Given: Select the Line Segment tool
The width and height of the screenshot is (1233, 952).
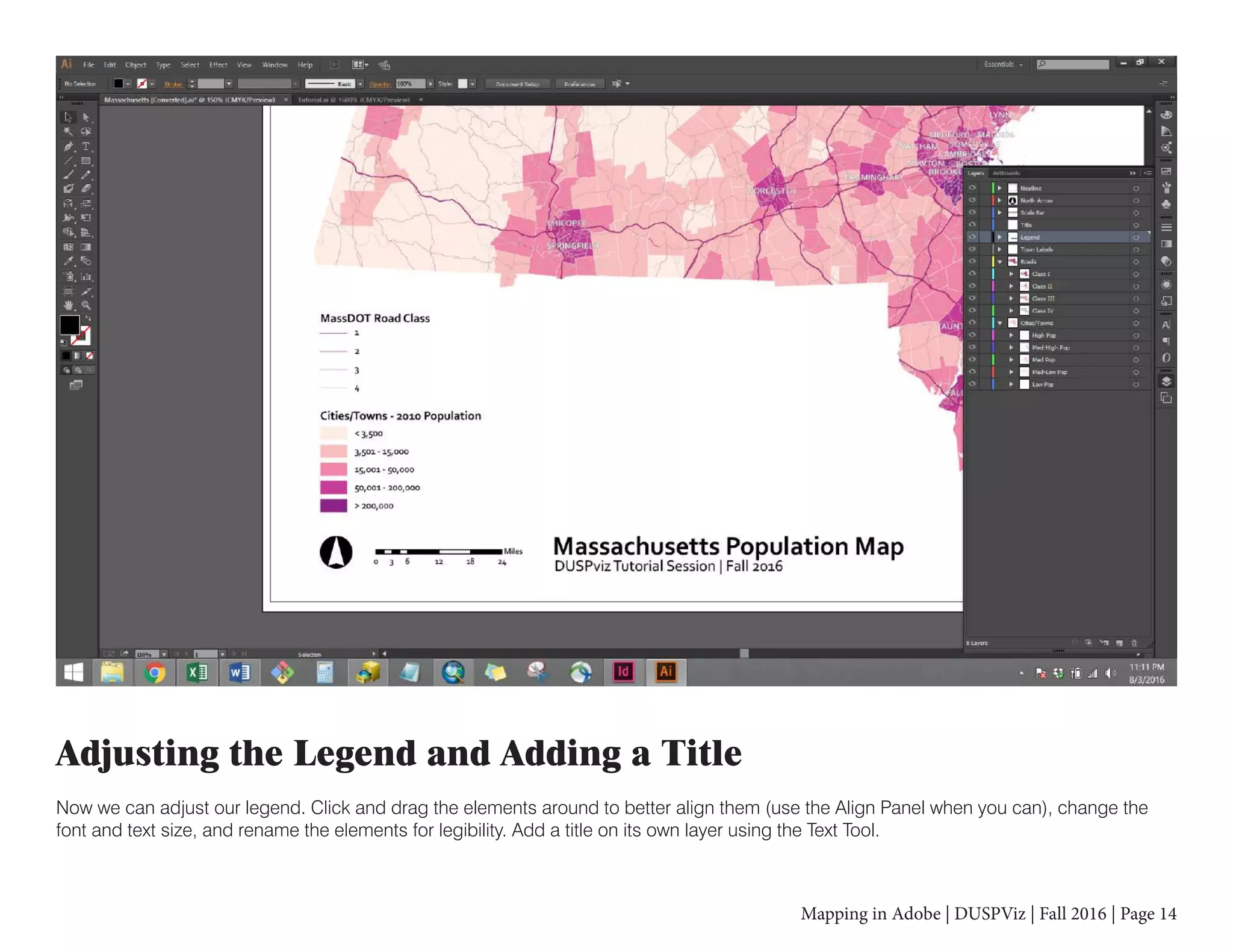Looking at the screenshot, I should pos(69,161).
